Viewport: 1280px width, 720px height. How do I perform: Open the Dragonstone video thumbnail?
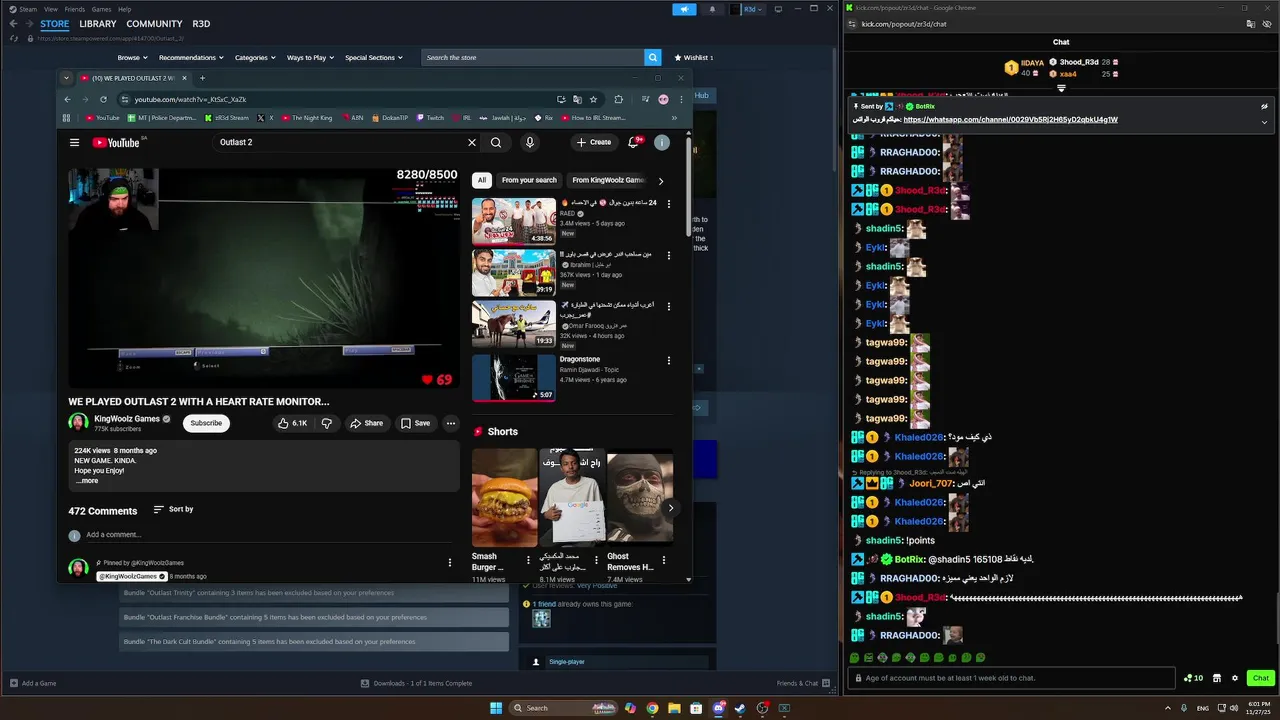tap(514, 378)
